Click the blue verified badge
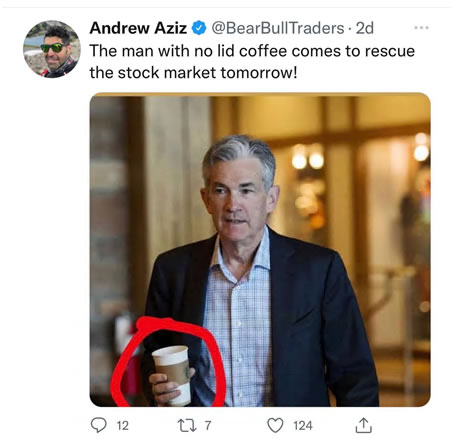This screenshot has height=445, width=458. [x=199, y=28]
